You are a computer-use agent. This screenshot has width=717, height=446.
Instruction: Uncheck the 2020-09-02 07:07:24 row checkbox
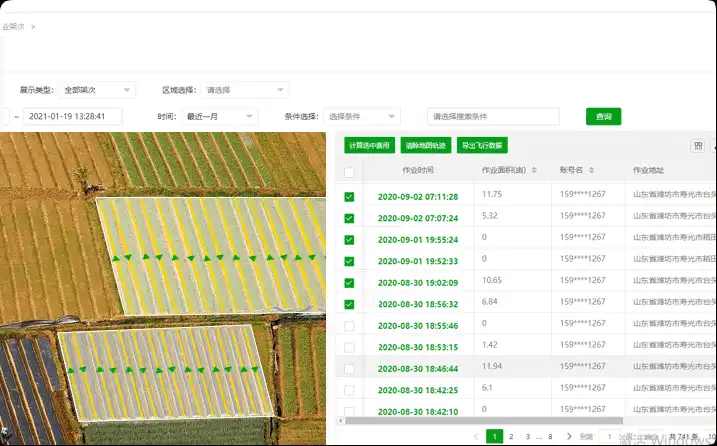[349, 218]
